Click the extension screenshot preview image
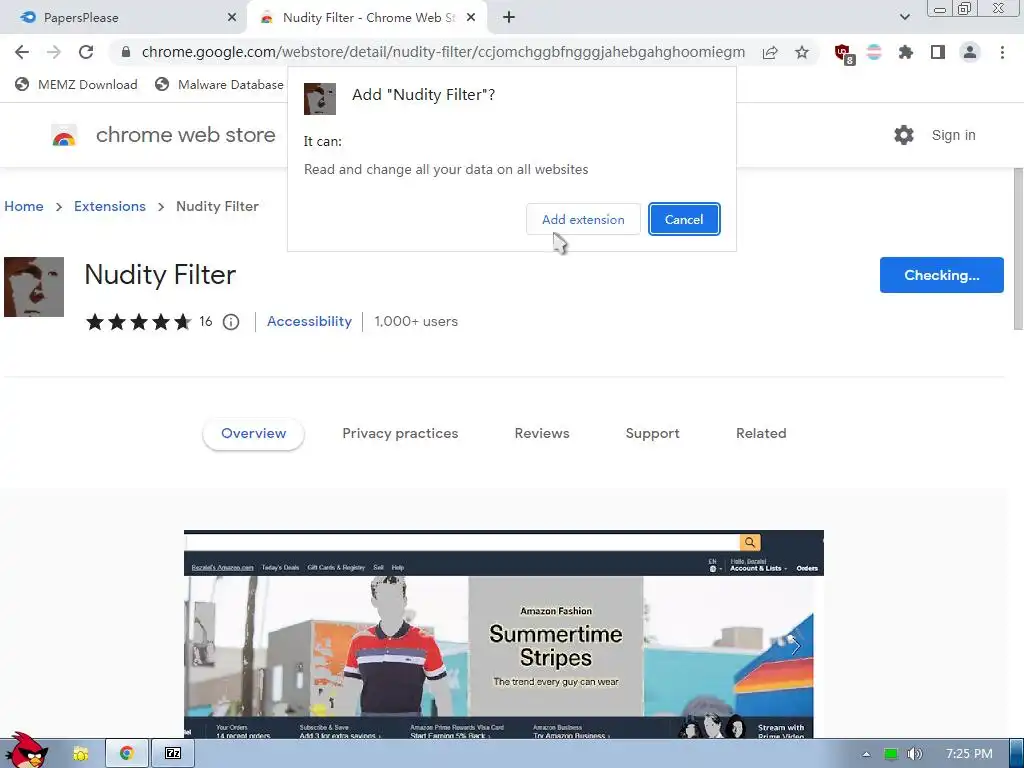The image size is (1024, 768). pos(504,634)
